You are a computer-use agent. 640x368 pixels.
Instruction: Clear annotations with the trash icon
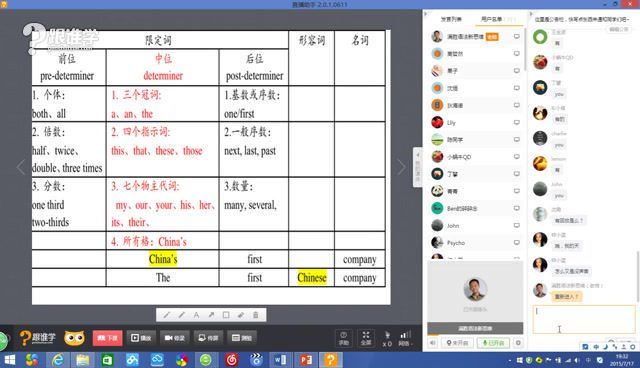coord(256,315)
